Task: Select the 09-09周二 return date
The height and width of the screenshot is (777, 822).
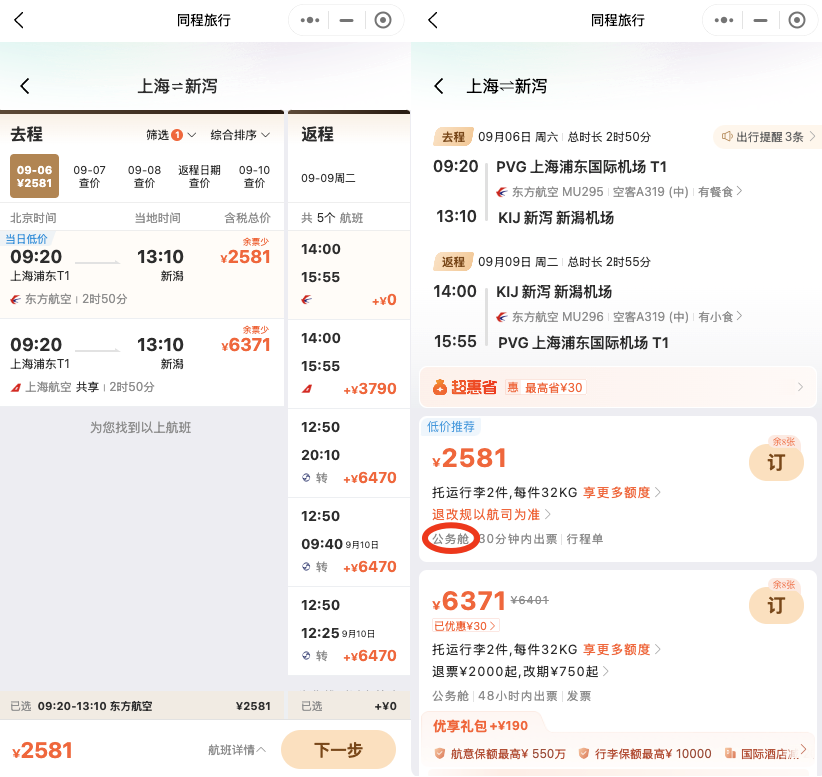Action: tap(328, 178)
